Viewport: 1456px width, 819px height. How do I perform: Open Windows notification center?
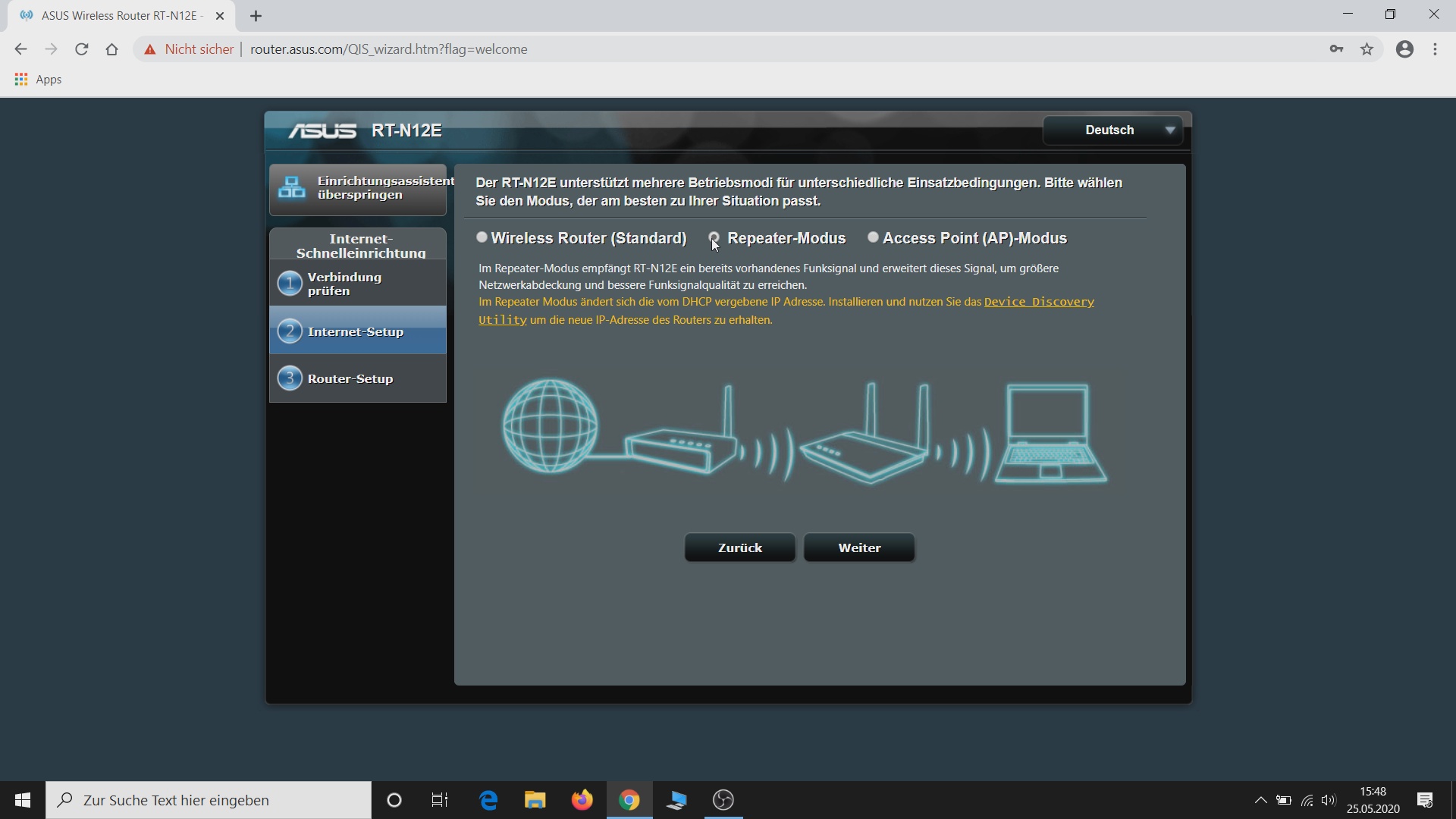pyautogui.click(x=1425, y=800)
